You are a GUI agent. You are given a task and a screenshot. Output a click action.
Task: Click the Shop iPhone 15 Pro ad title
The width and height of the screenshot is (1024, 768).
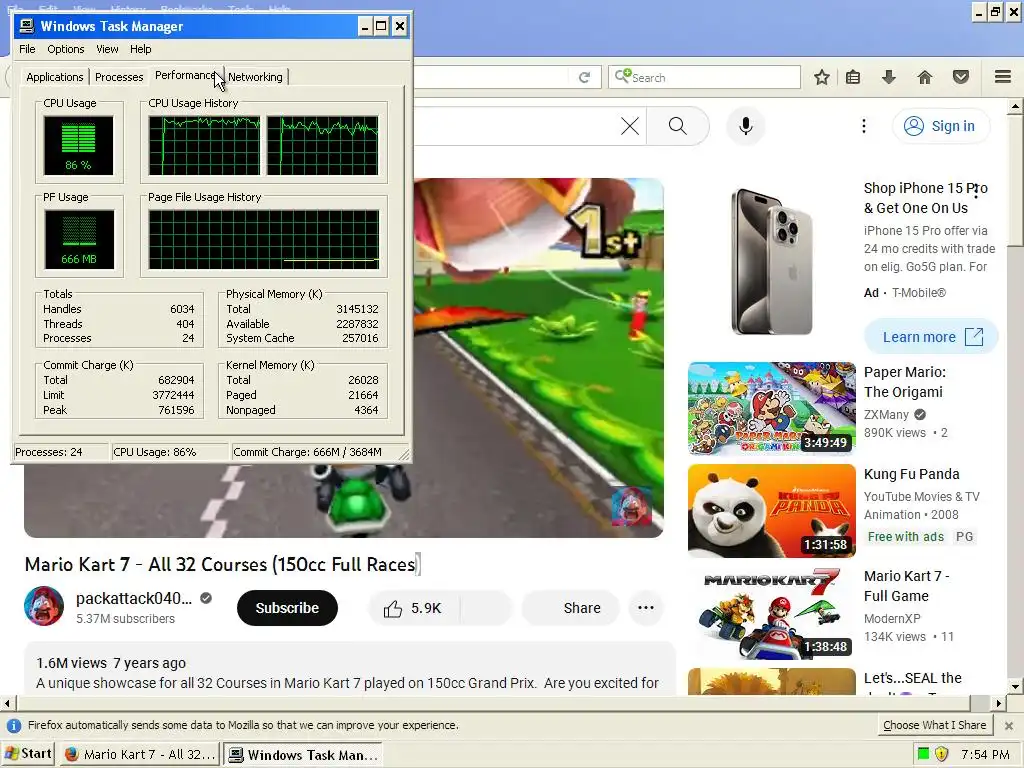point(925,198)
